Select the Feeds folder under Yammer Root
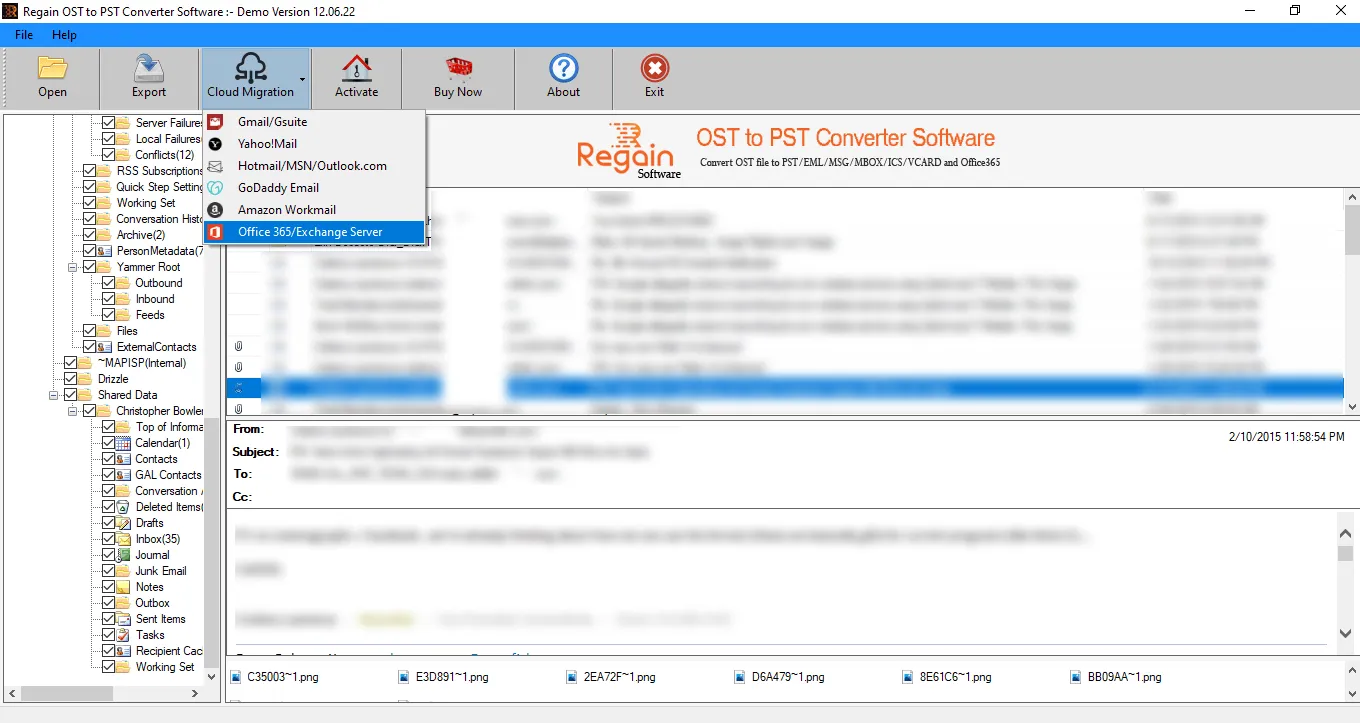This screenshot has height=723, width=1360. tap(150, 315)
